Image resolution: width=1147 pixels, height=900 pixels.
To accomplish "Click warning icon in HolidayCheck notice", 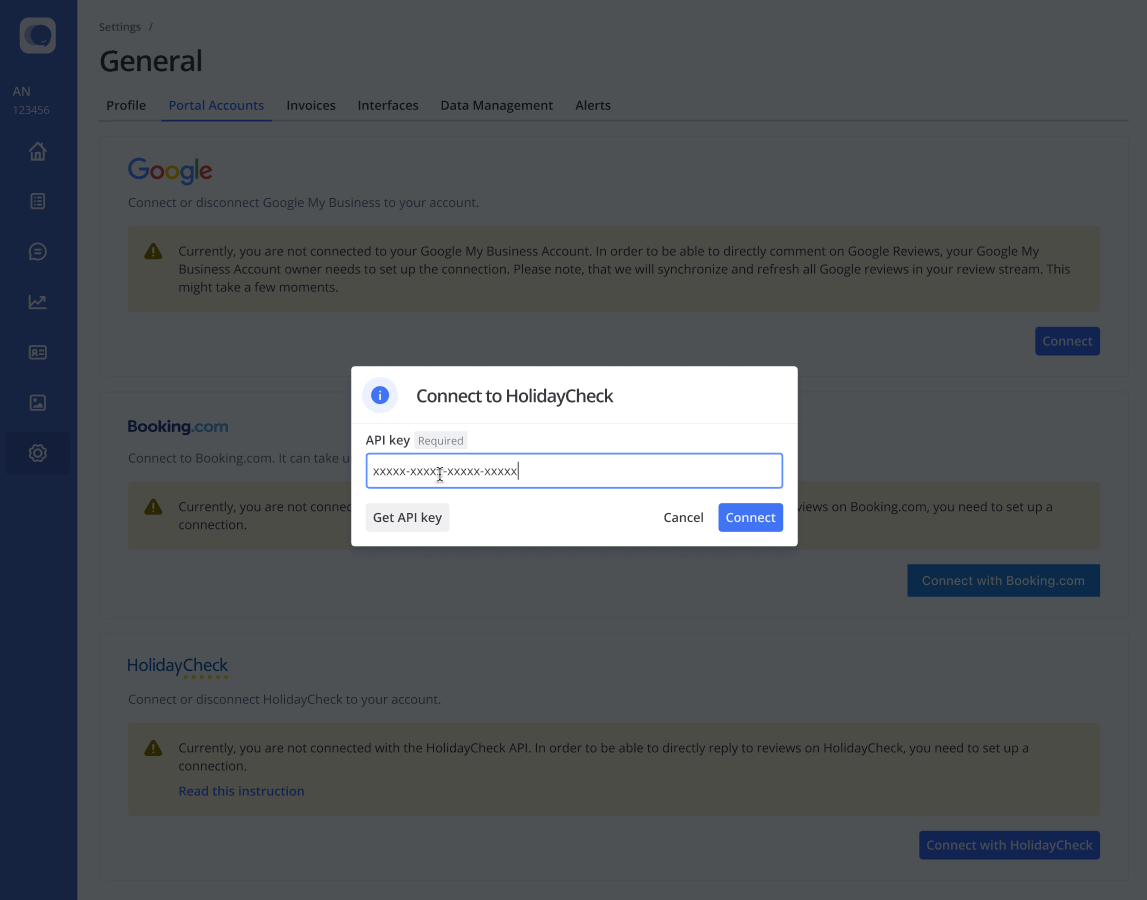I will coord(153,748).
